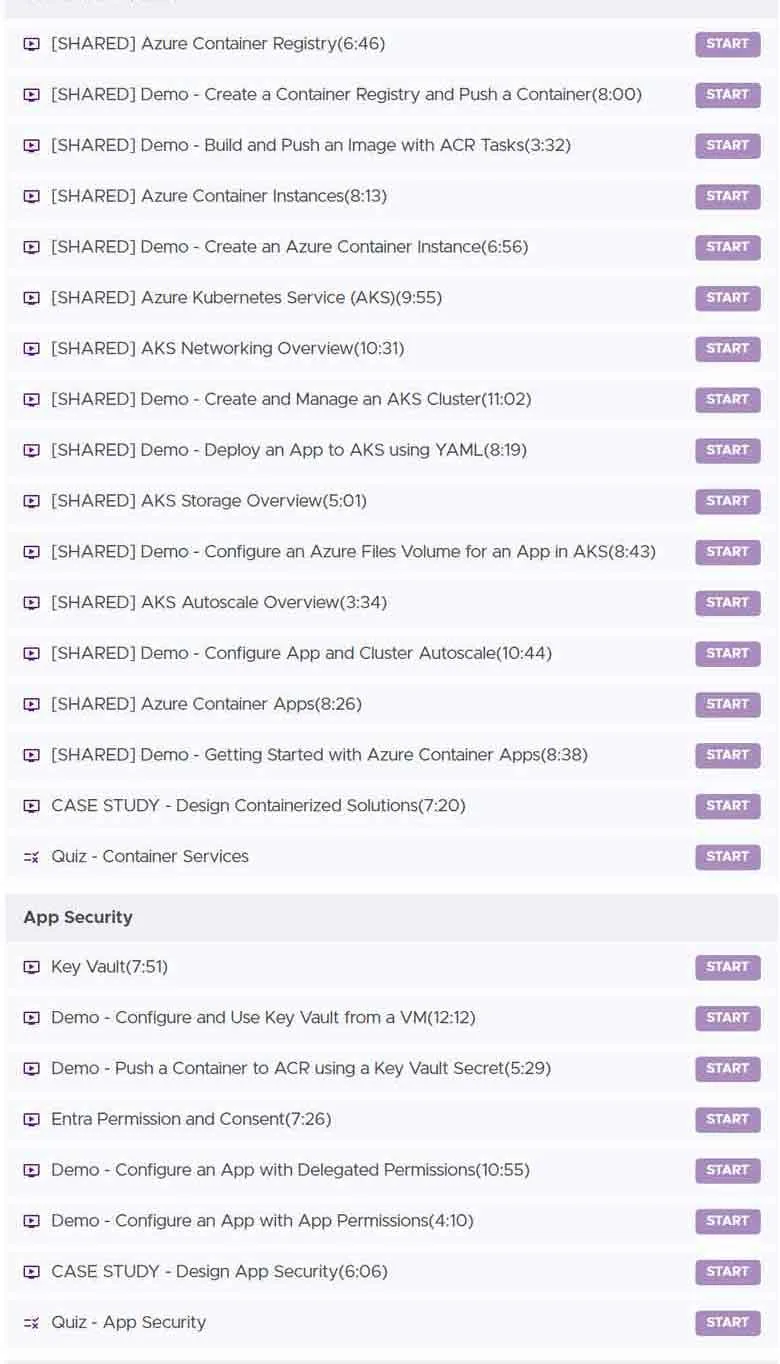780x1364 pixels.
Task: Open AKS Storage Overview(5:01) title
Action: point(209,501)
